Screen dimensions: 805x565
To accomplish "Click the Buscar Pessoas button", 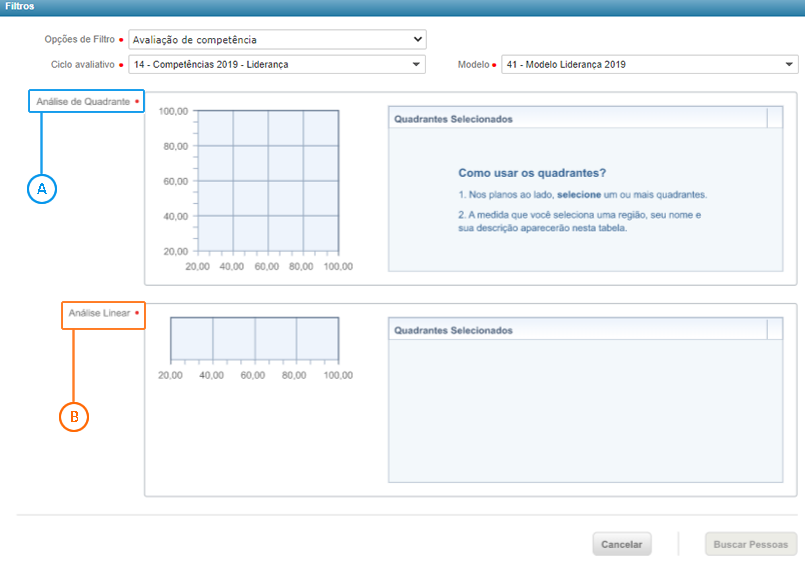I will [750, 545].
